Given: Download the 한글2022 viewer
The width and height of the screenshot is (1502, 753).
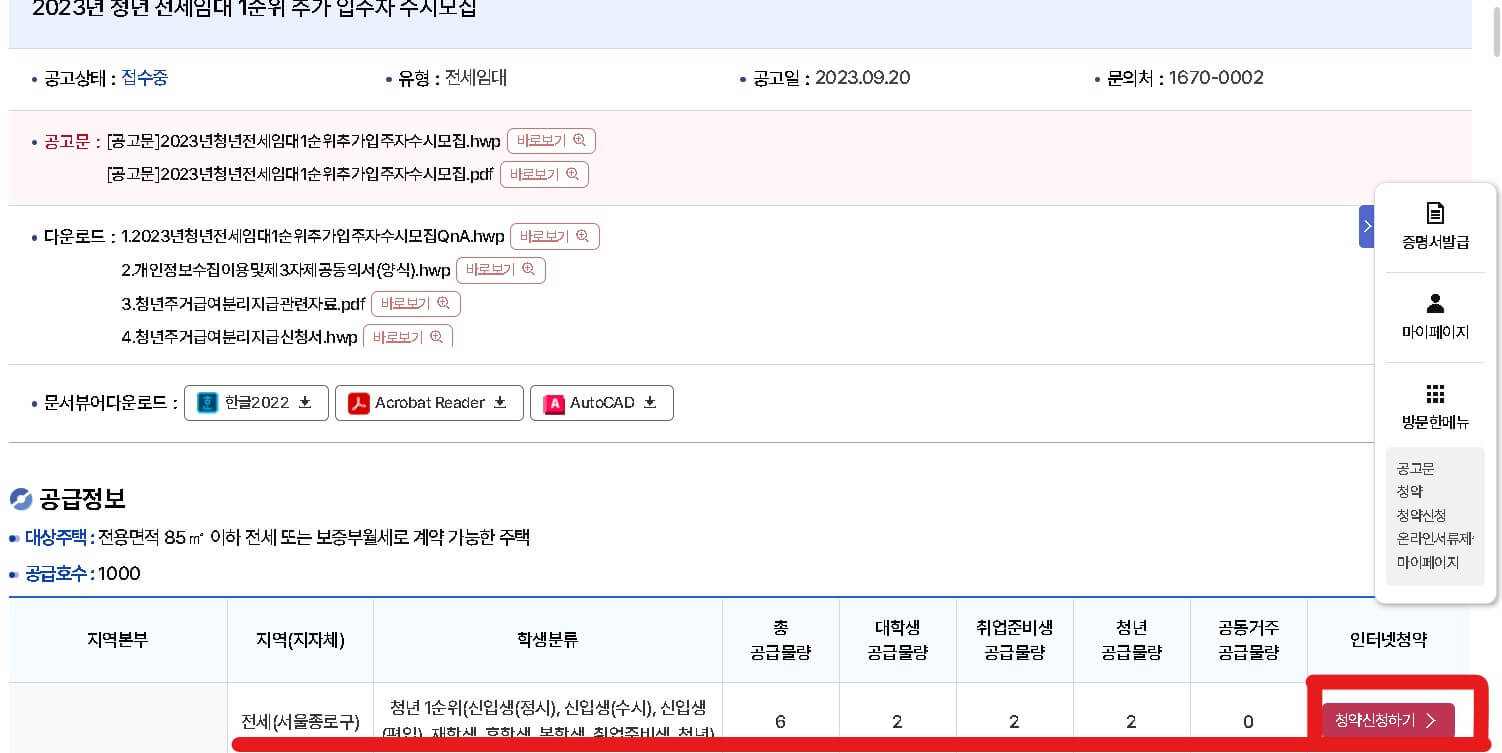Looking at the screenshot, I should click(x=256, y=403).
